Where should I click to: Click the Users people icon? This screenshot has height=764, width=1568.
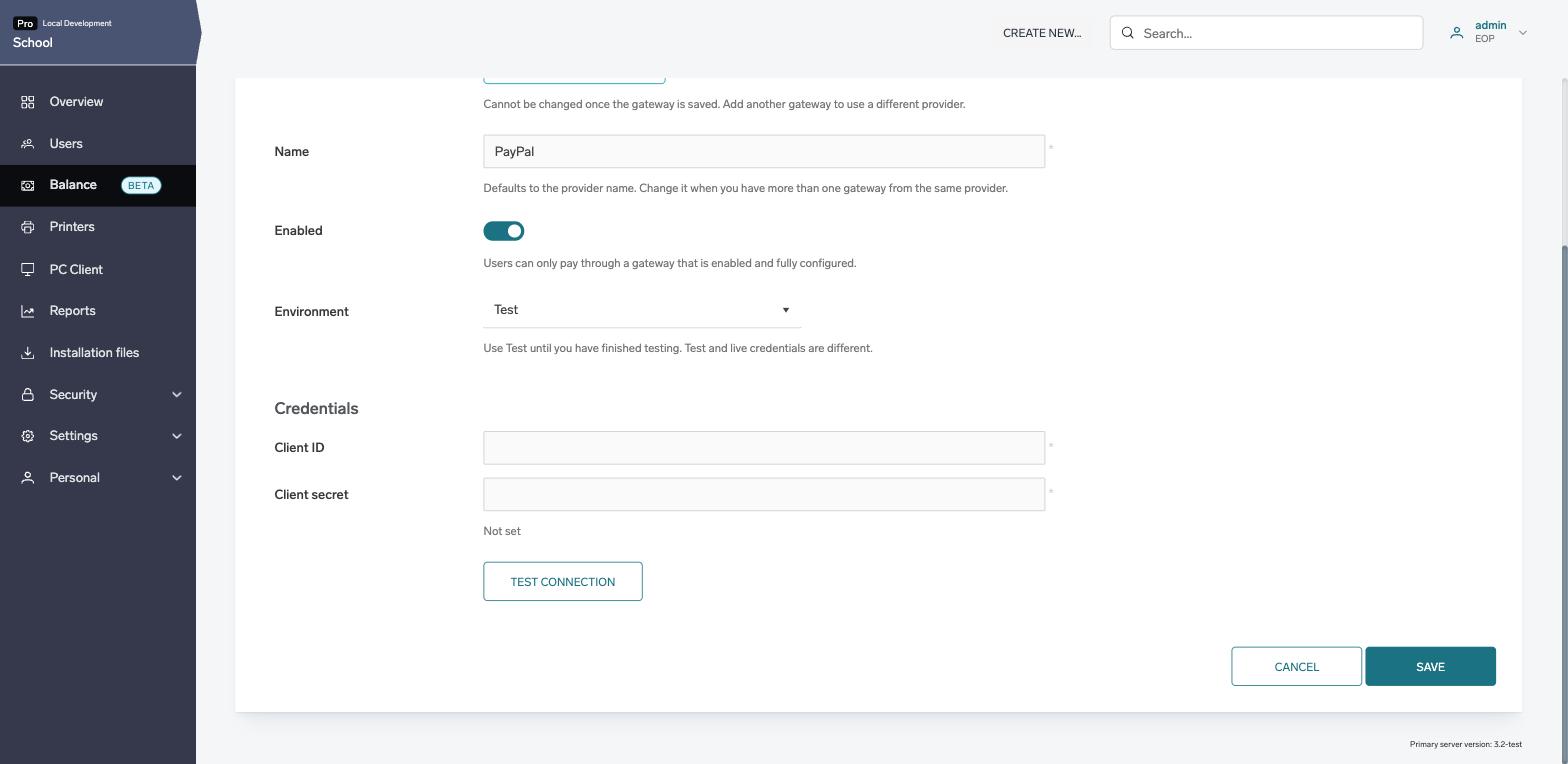click(x=28, y=144)
